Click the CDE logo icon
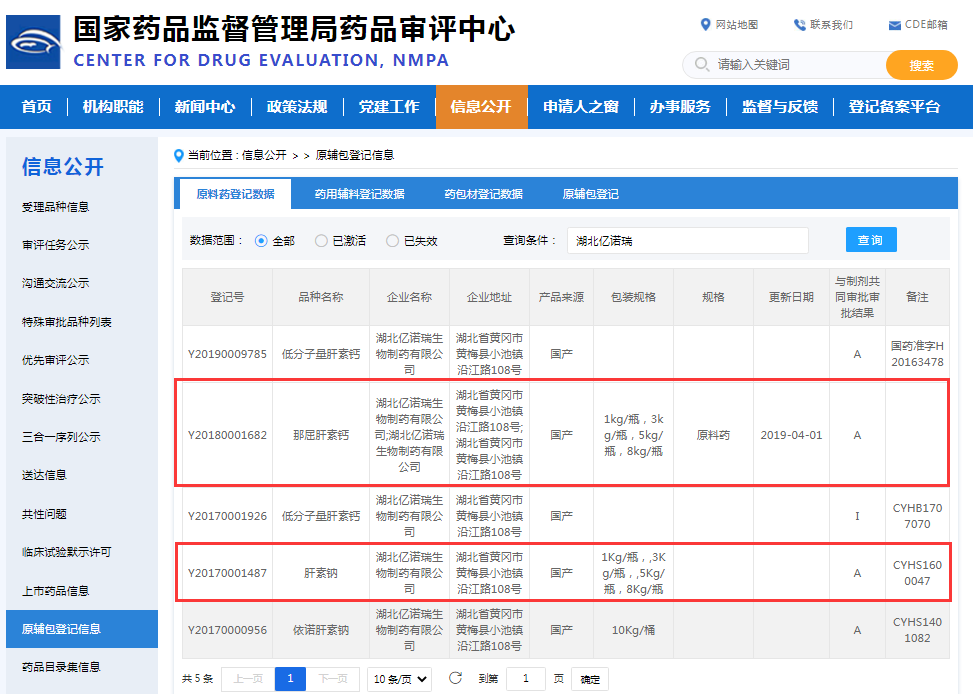Image resolution: width=973 pixels, height=694 pixels. tap(33, 42)
